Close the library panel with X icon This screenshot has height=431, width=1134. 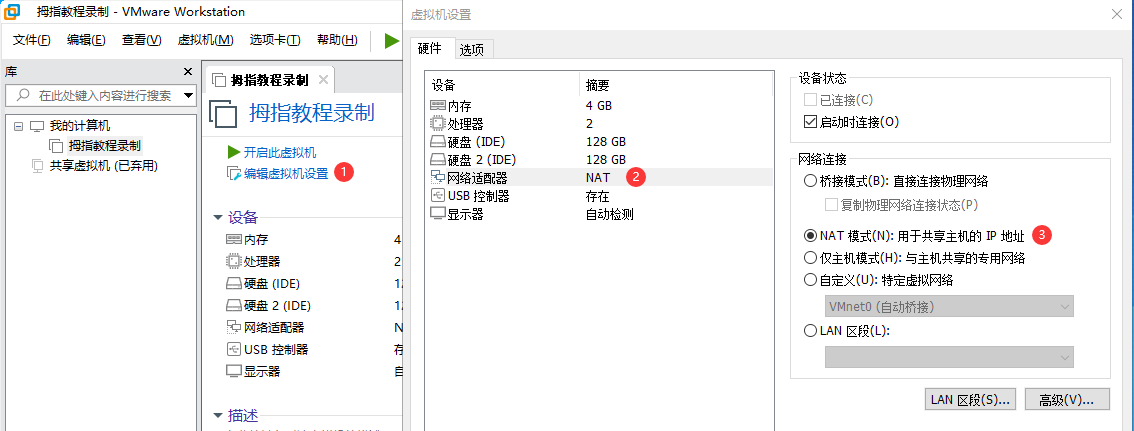pyautogui.click(x=187, y=72)
